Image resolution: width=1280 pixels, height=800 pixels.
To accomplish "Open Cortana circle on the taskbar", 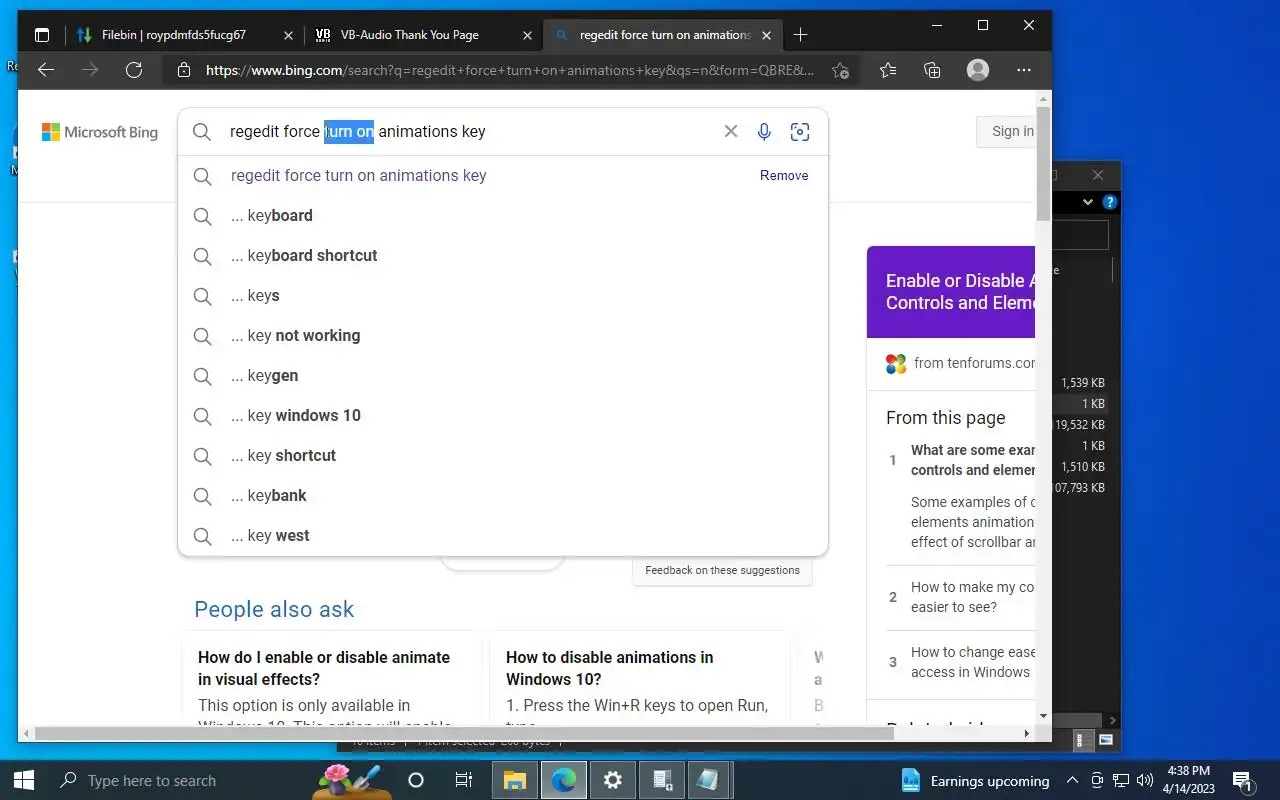I will (x=416, y=780).
